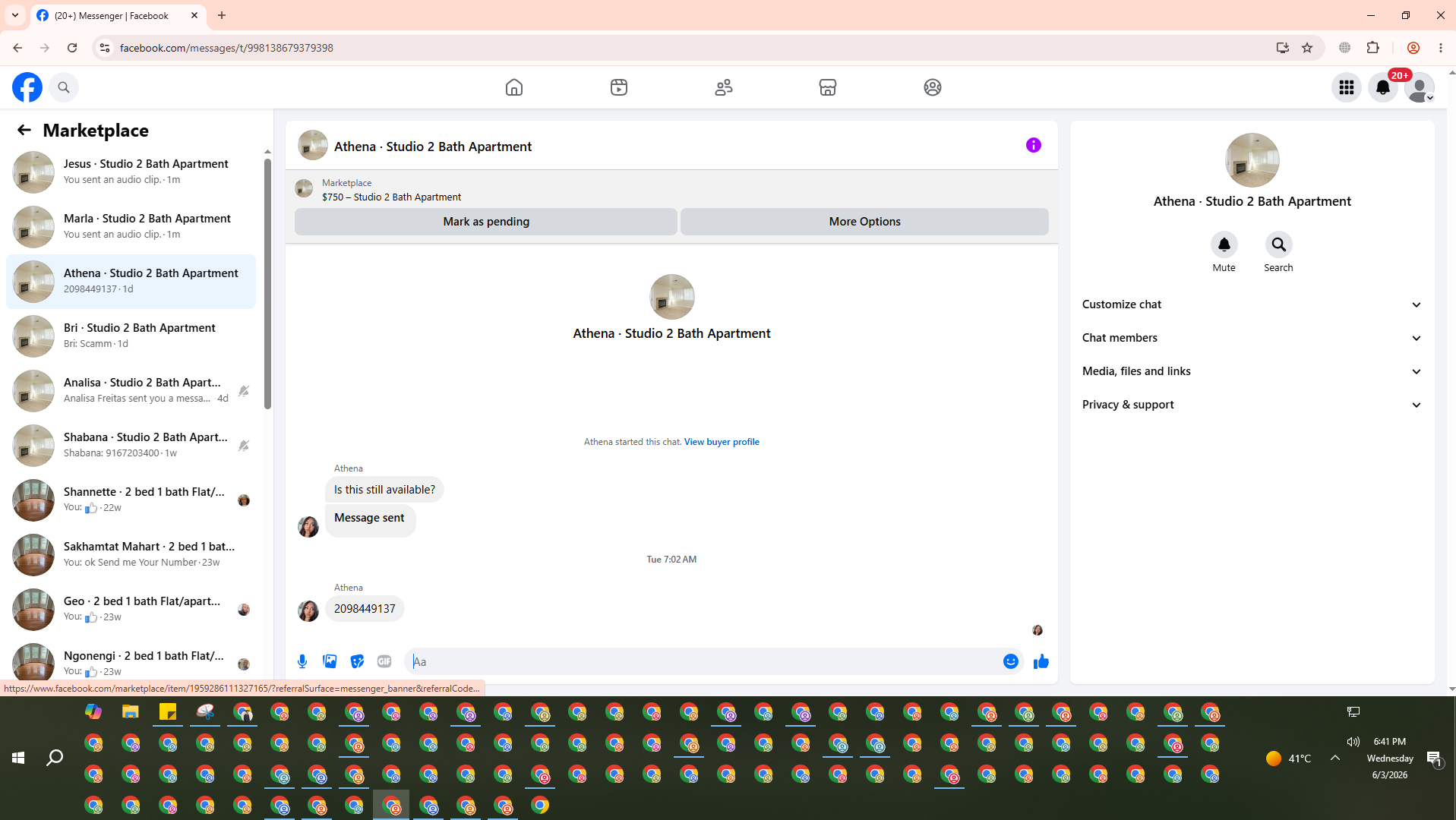Image resolution: width=1456 pixels, height=820 pixels.
Task: Mute the Athena conversation
Action: (x=1224, y=244)
